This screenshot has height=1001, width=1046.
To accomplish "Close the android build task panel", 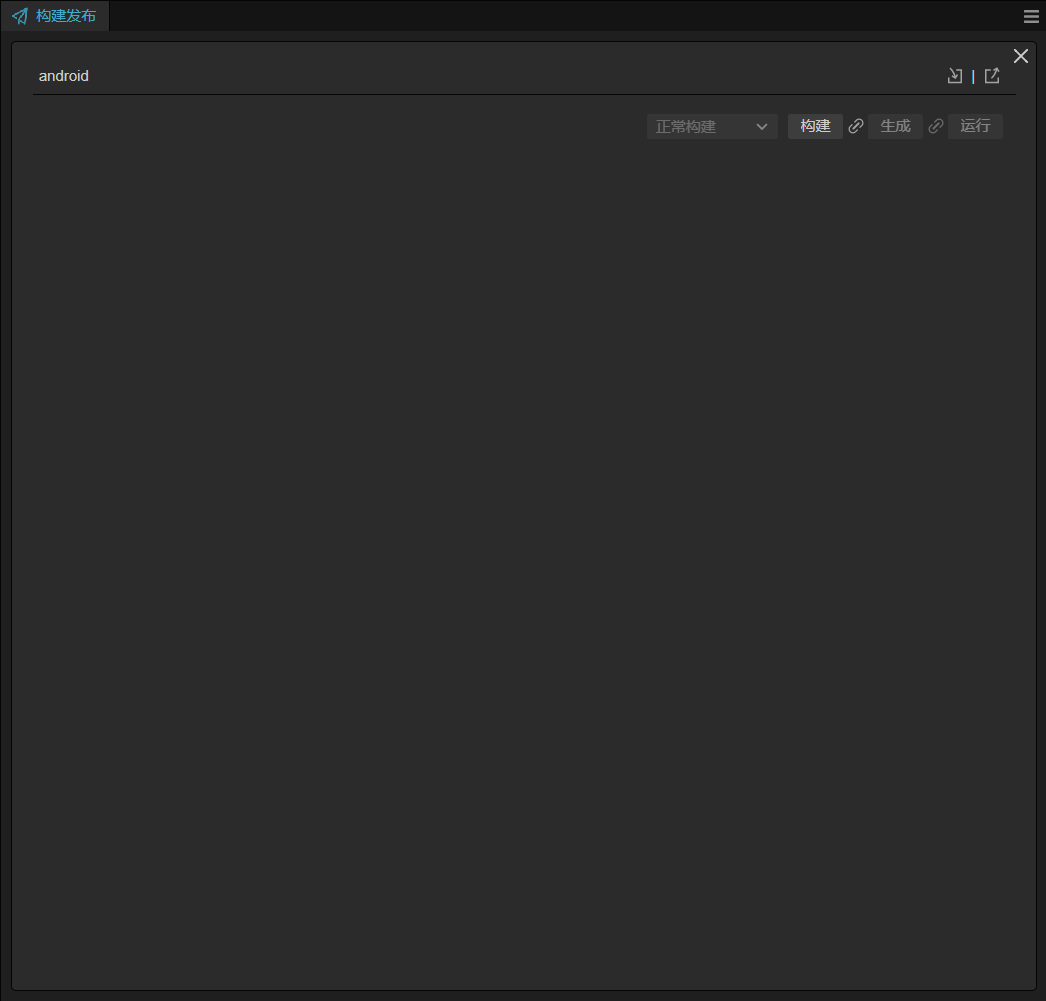I will (x=1021, y=56).
